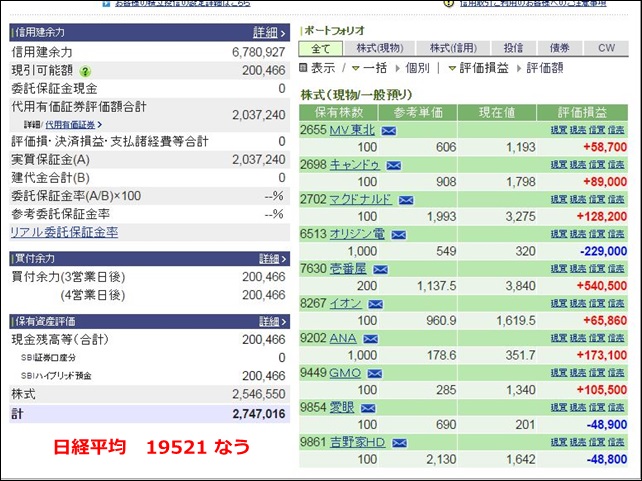Click 現買 in the 吉野家HD row

click(558, 442)
